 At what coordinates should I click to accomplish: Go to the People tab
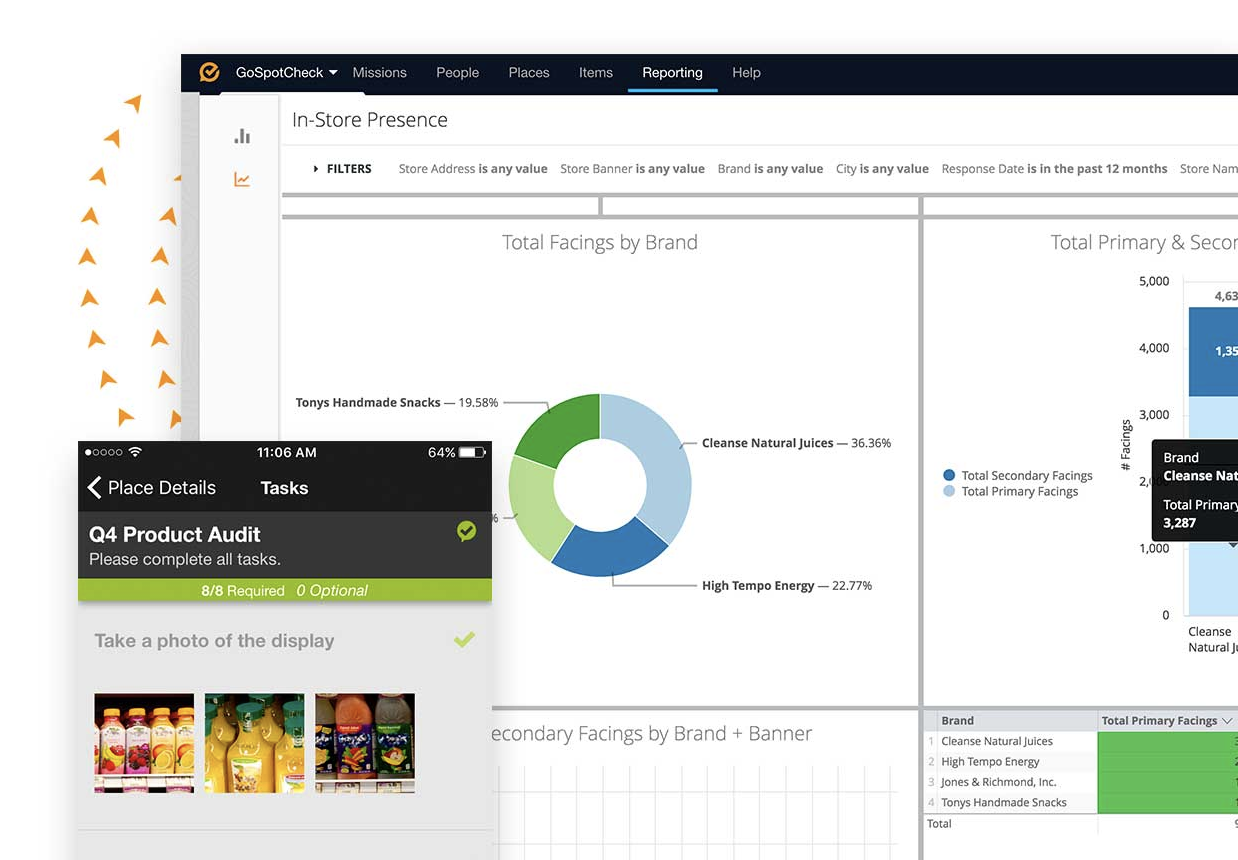point(458,73)
